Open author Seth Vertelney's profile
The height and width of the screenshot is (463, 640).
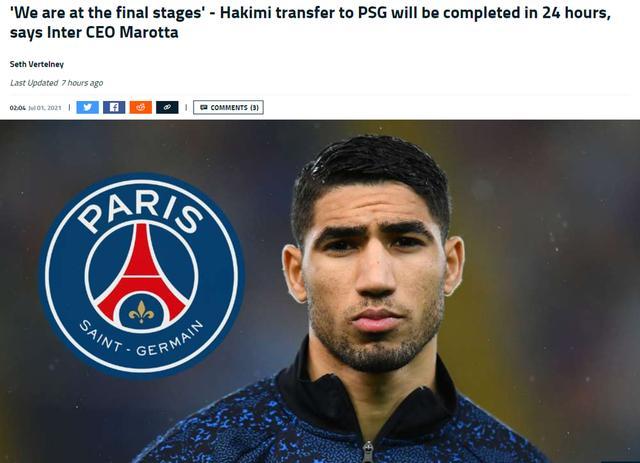tap(37, 64)
